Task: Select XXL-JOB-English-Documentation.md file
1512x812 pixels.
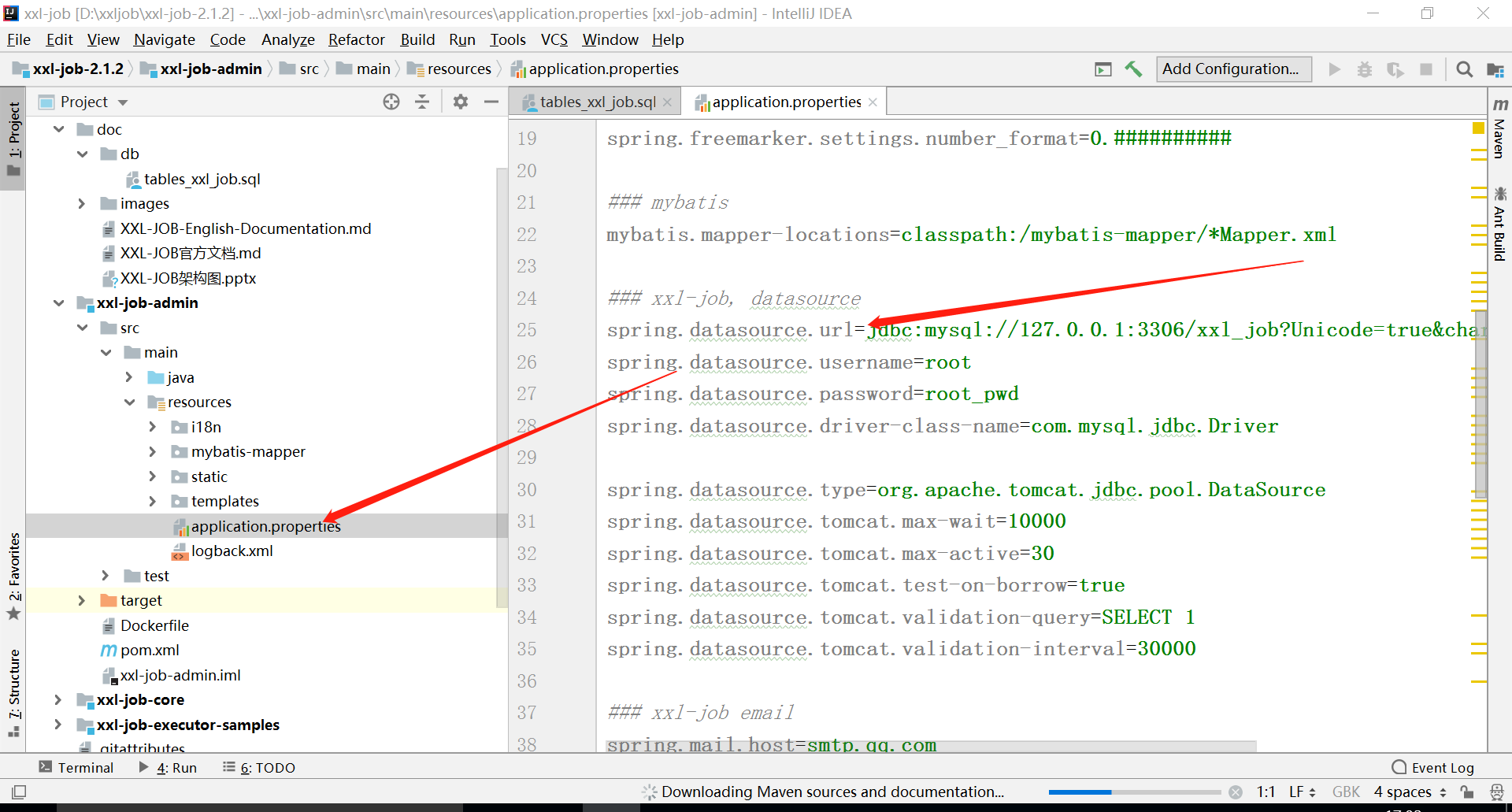Action: tap(245, 229)
